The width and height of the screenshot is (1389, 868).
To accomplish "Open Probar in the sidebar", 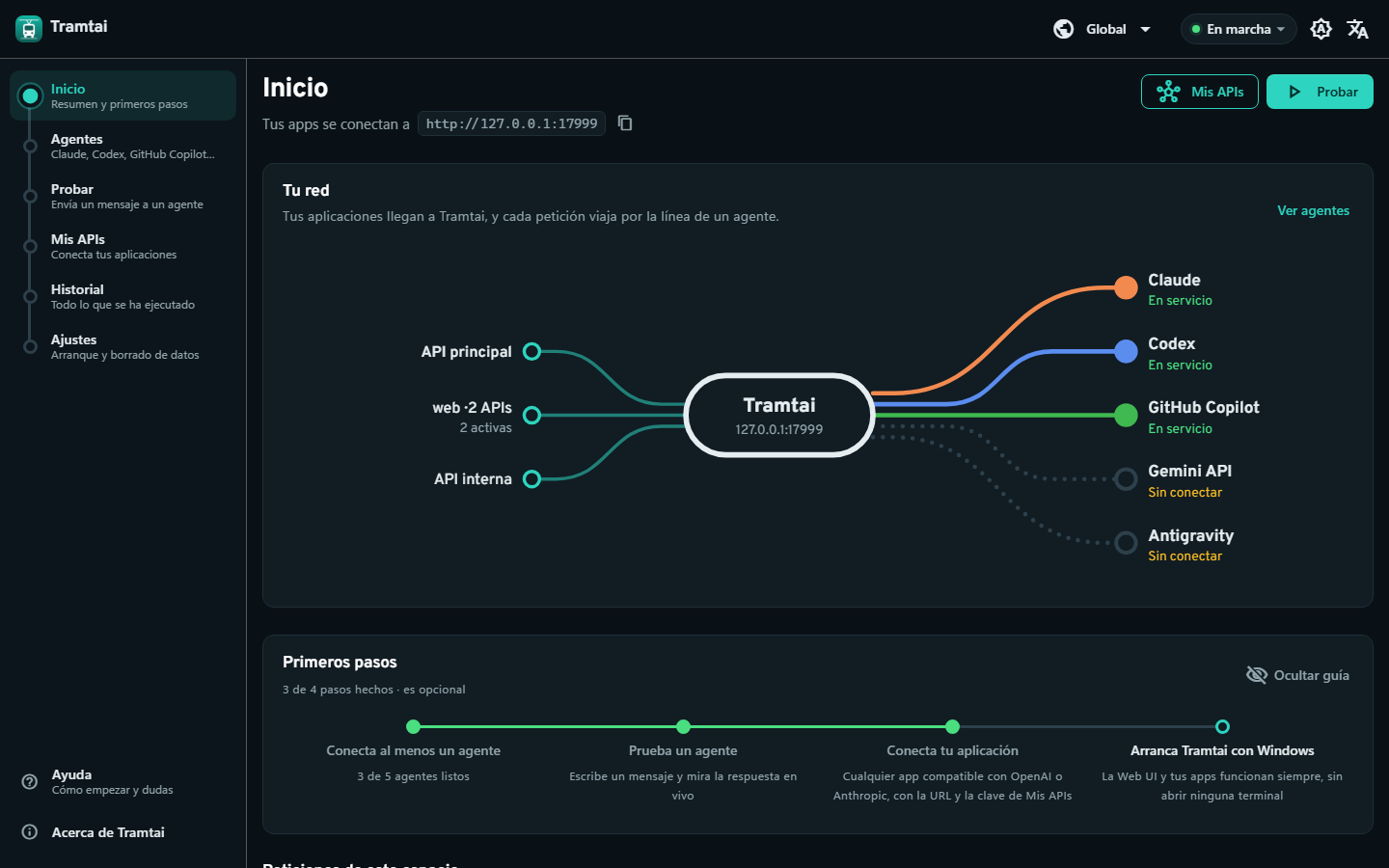I will tap(123, 196).
